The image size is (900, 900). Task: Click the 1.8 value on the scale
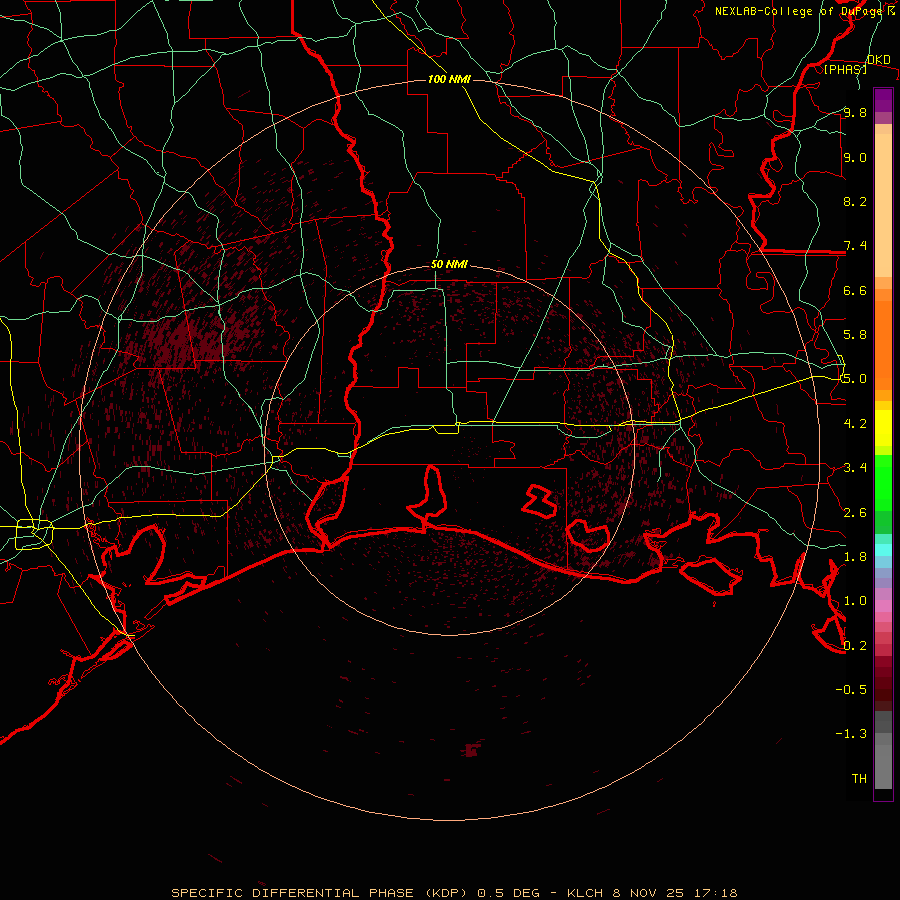(x=855, y=557)
